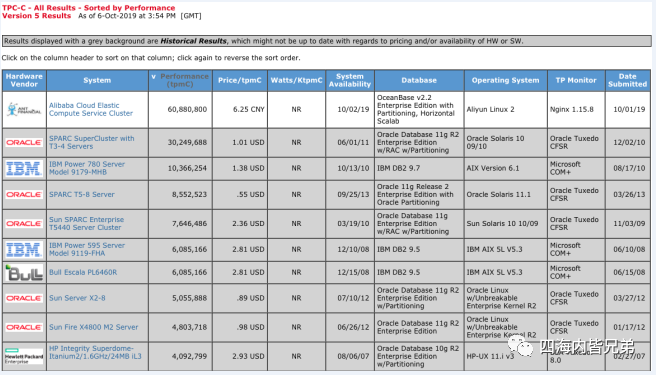Click the sort arrow in Performance header
Viewport: 656px width, 375px height.
coord(154,77)
